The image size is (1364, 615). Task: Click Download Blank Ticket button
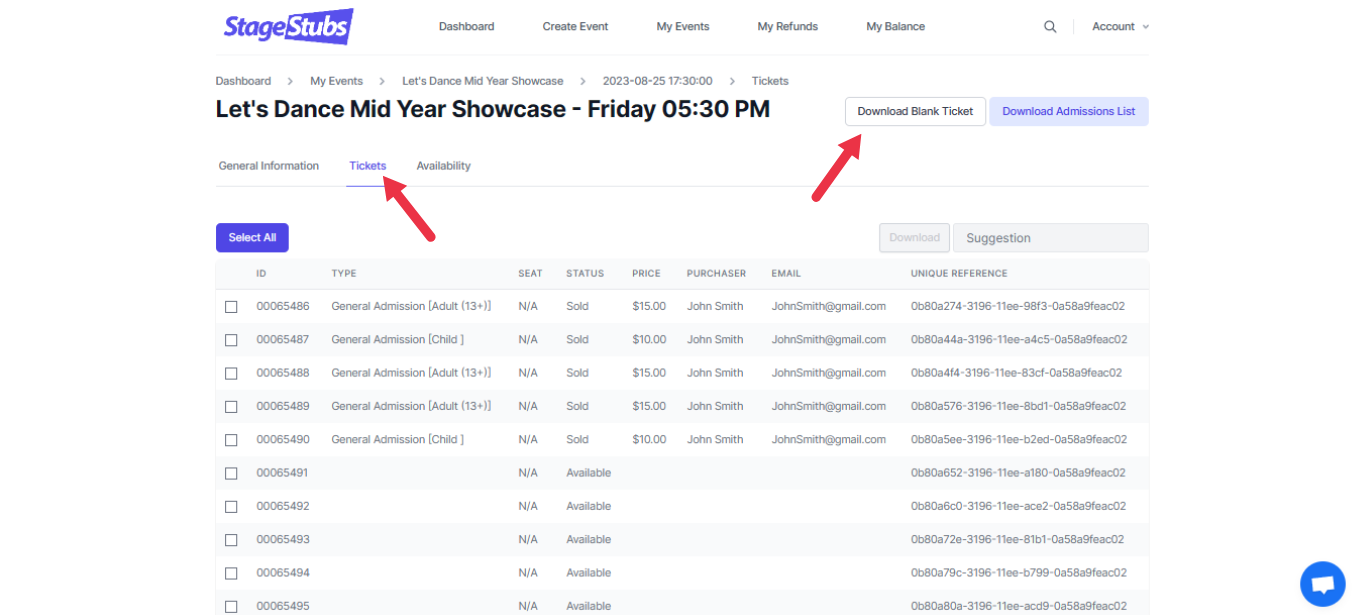(915, 112)
